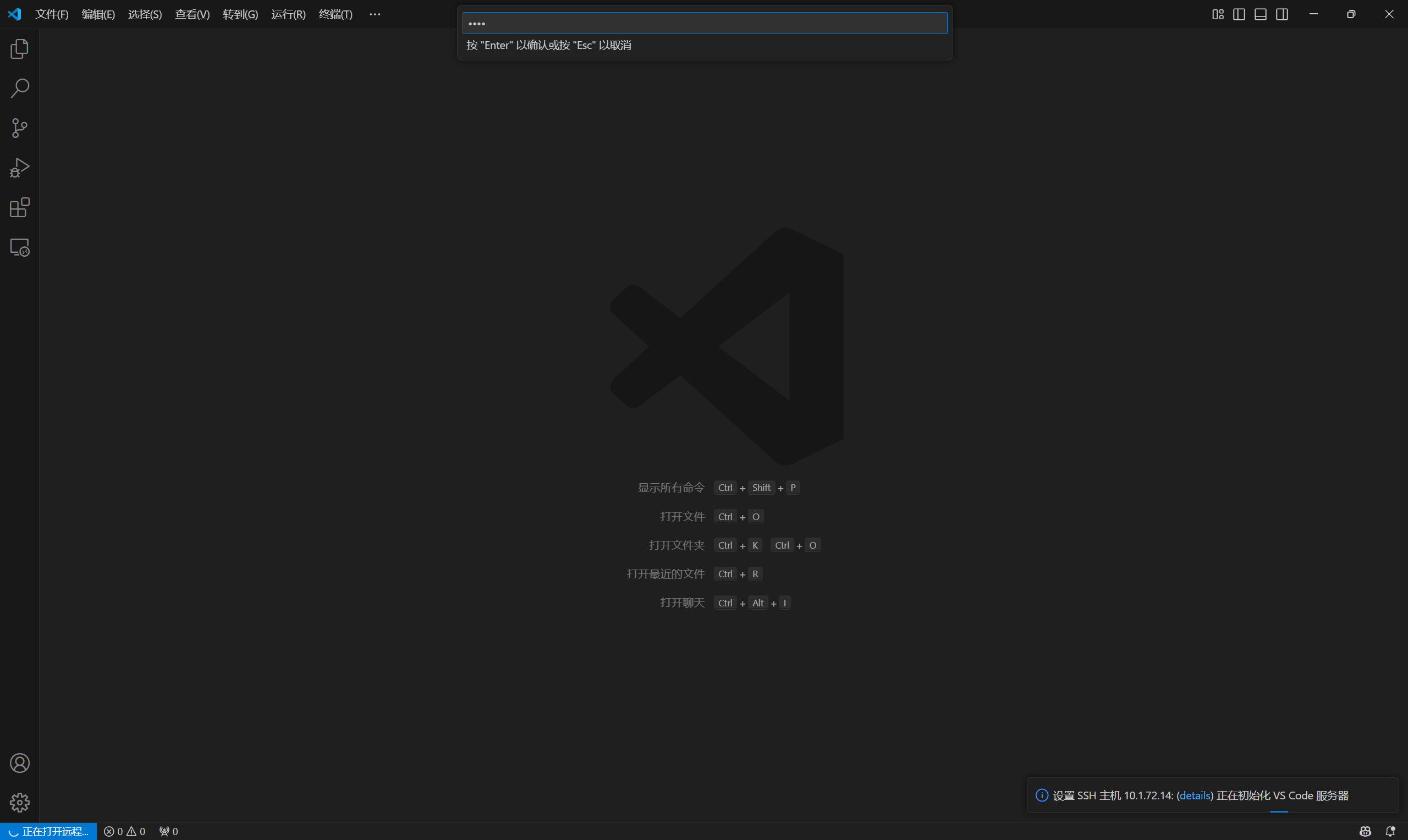Open the Source Control view

pyautogui.click(x=20, y=128)
